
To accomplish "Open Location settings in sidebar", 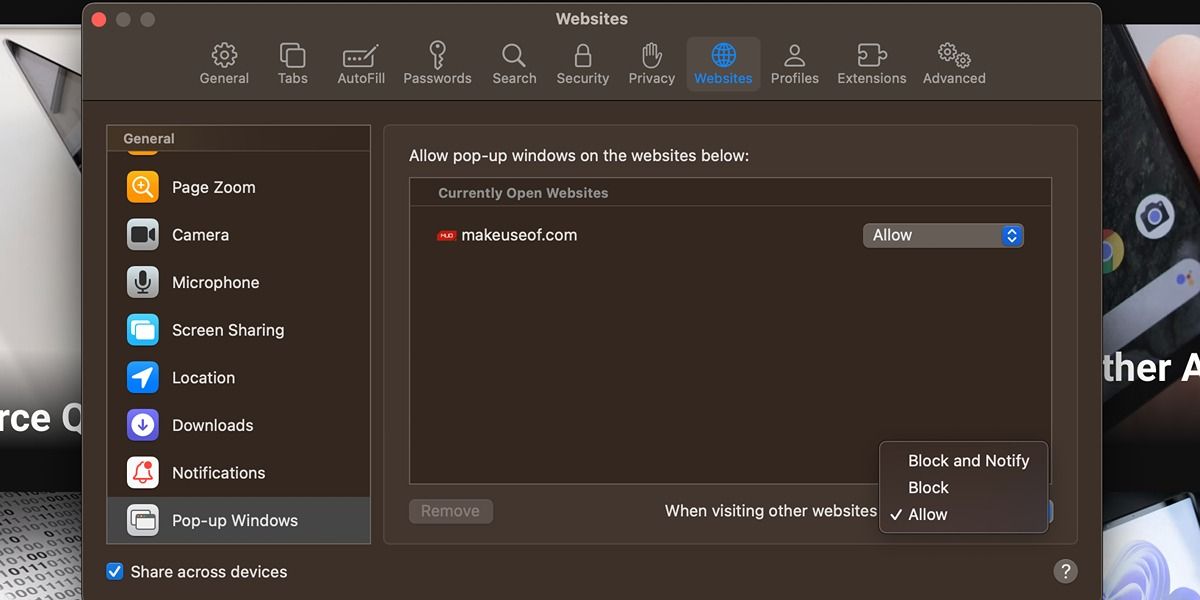I will click(204, 377).
